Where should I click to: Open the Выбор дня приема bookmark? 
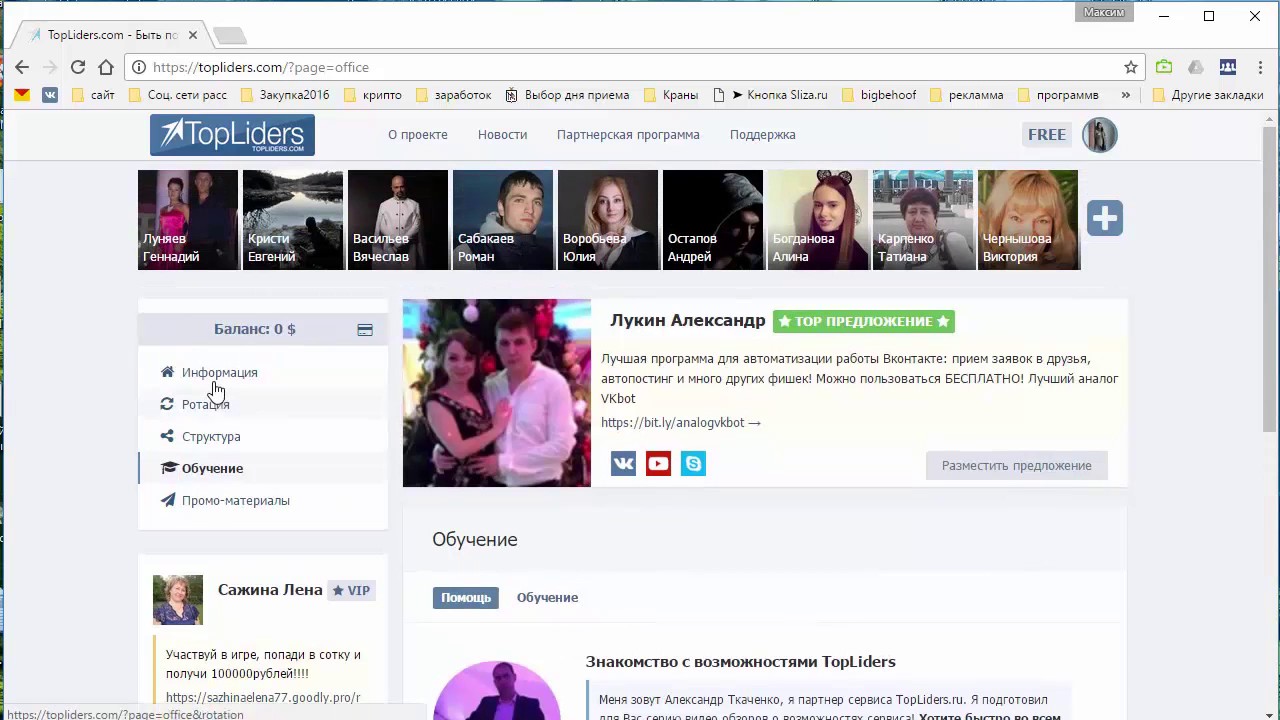[567, 95]
